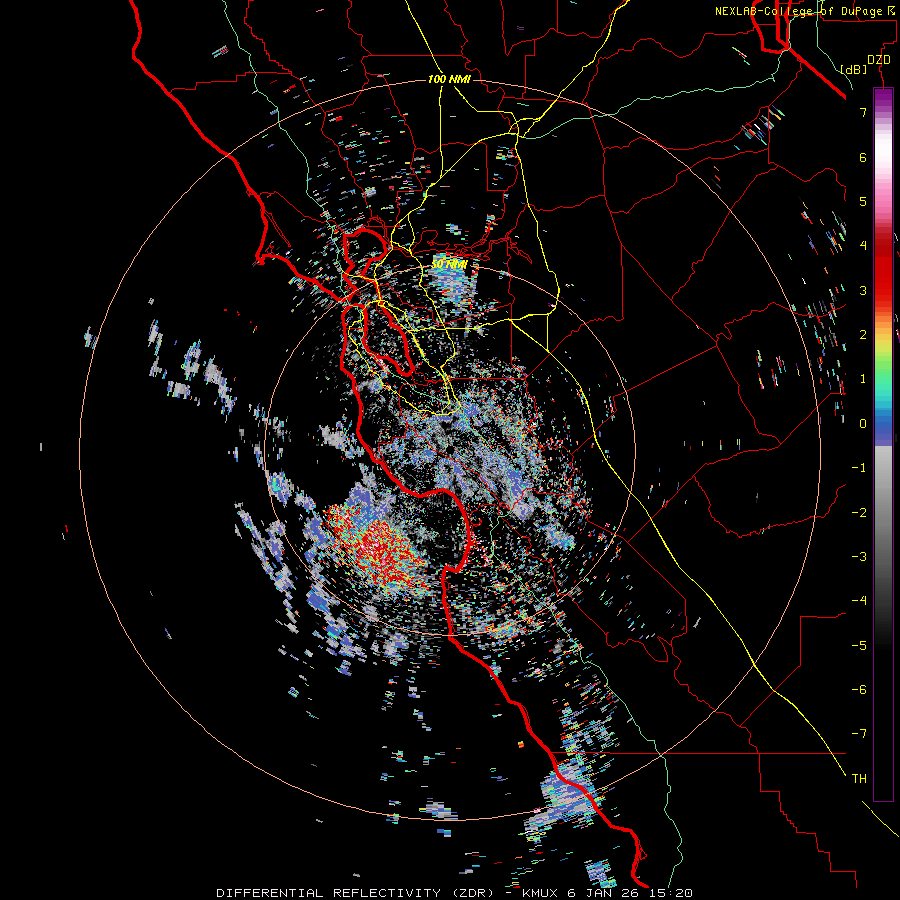This screenshot has height=900, width=900.
Task: Click the 50 NMI range ring label
Action: click(x=449, y=264)
